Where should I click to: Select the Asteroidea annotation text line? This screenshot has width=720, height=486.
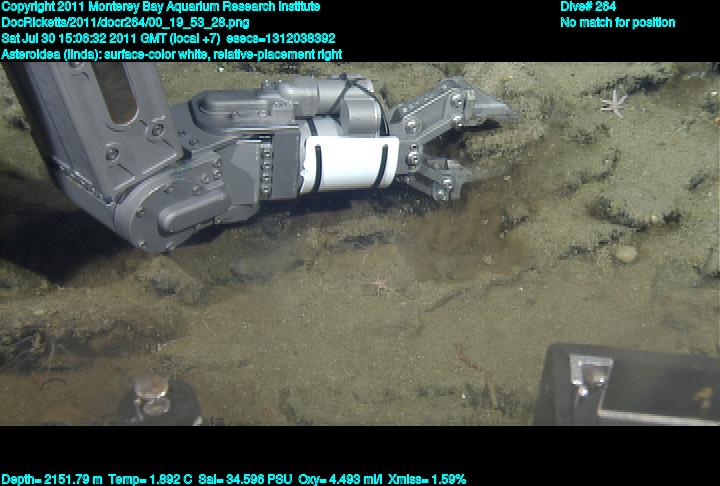coord(172,53)
